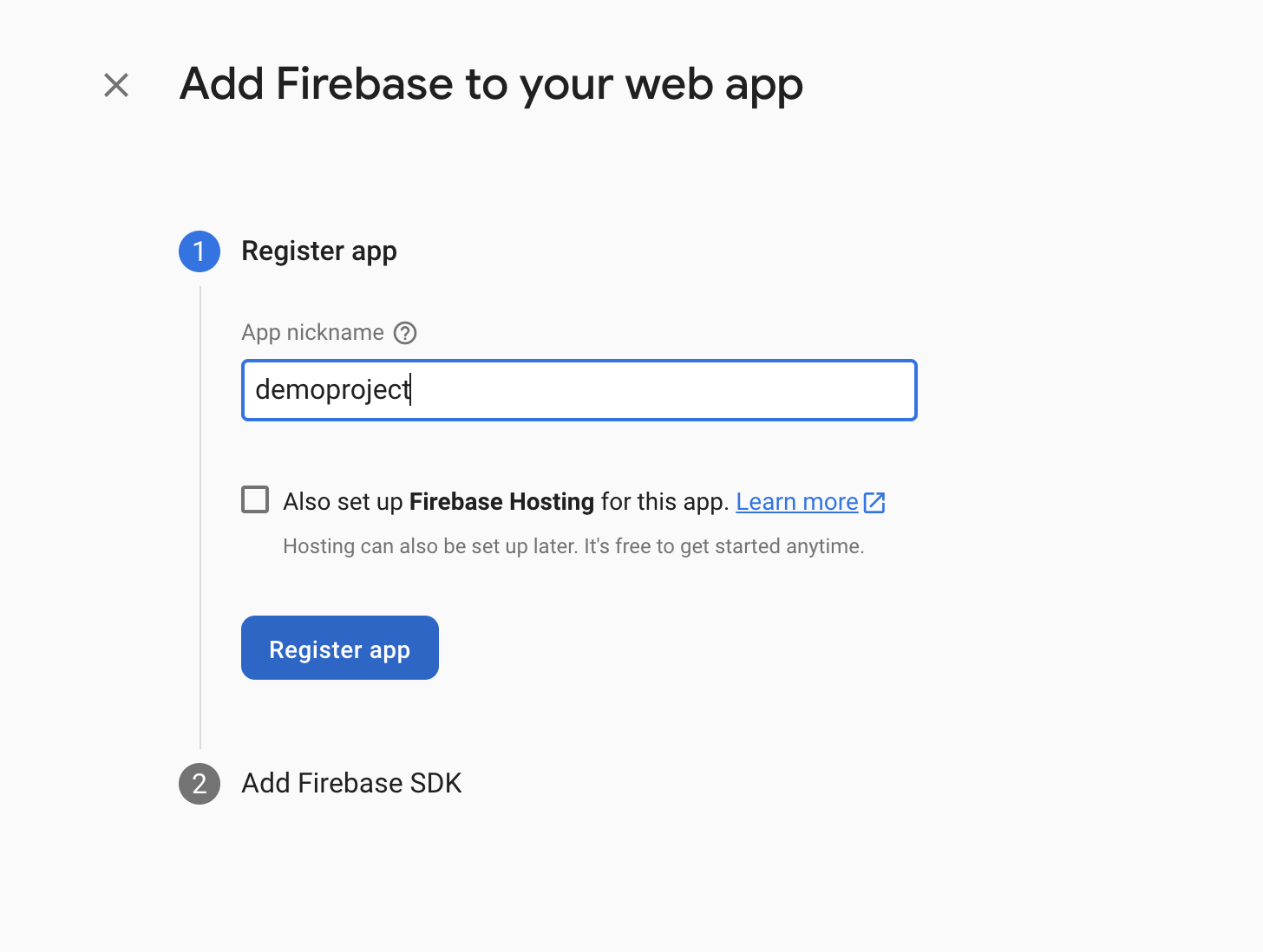The image size is (1263, 952).
Task: Click the "Also set up" checkbox label text
Action: tap(343, 502)
